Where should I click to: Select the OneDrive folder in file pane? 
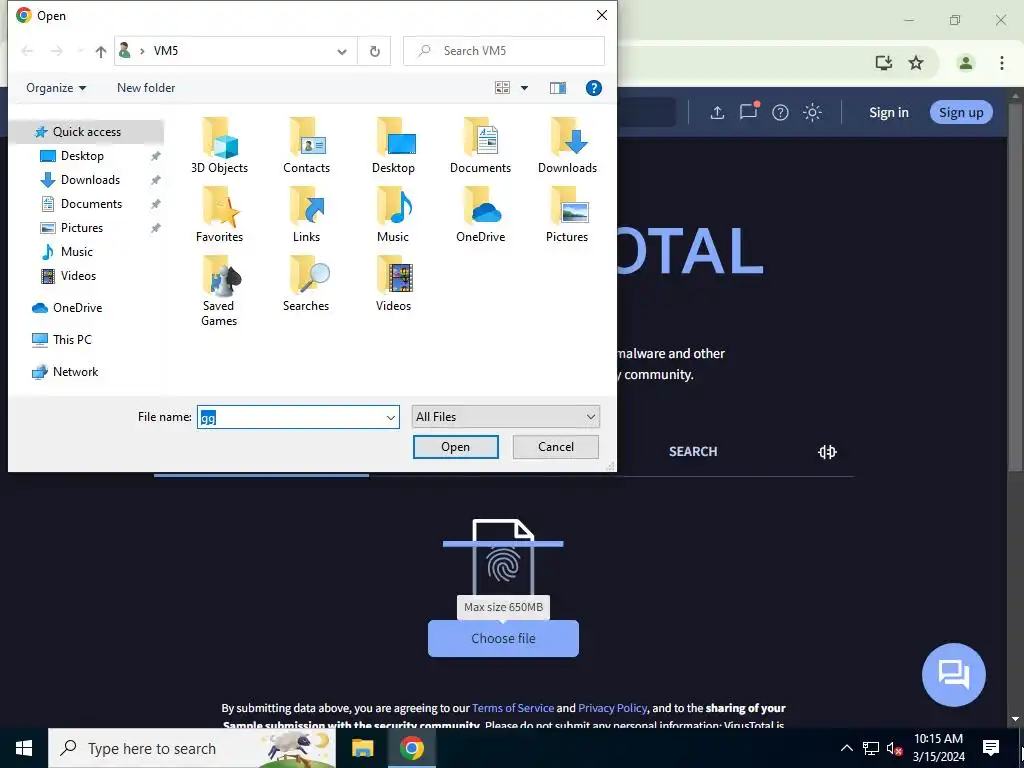[x=480, y=215]
